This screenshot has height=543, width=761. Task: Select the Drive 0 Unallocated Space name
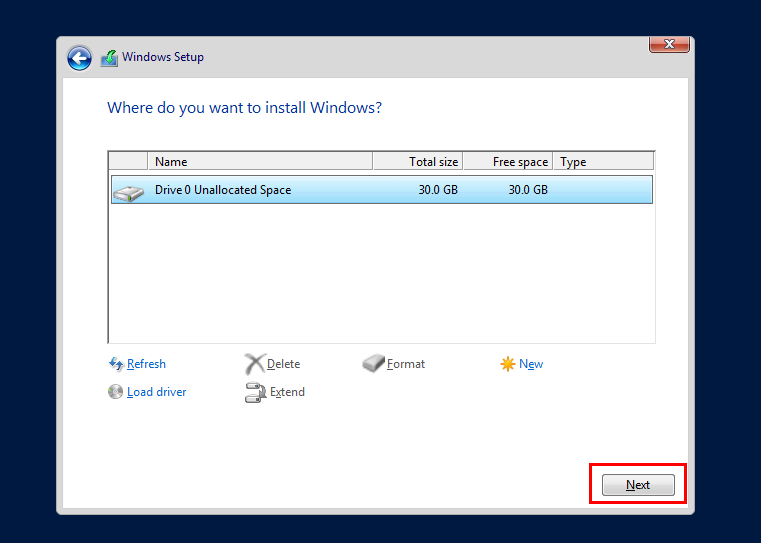[223, 190]
